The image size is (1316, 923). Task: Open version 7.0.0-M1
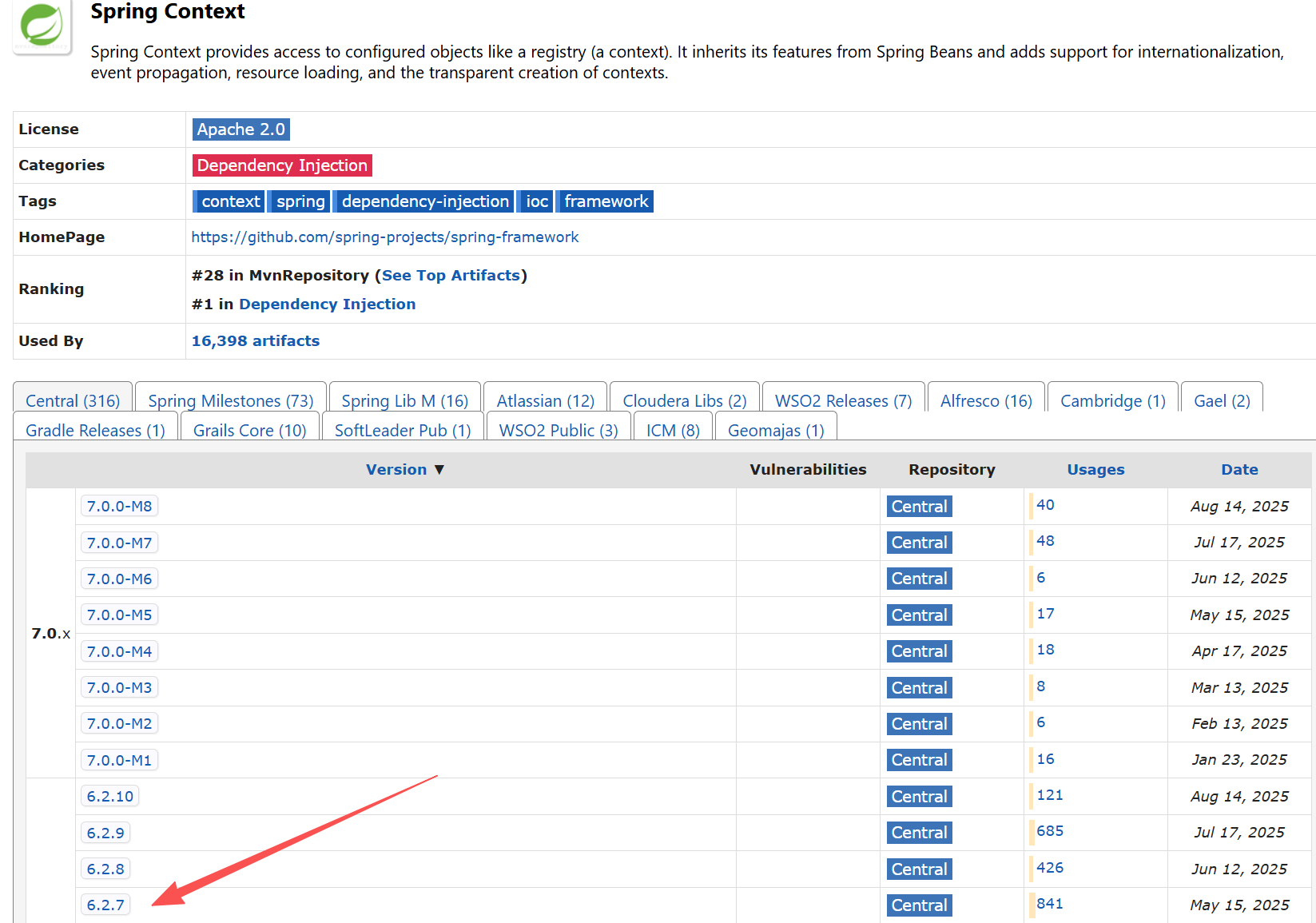[119, 760]
